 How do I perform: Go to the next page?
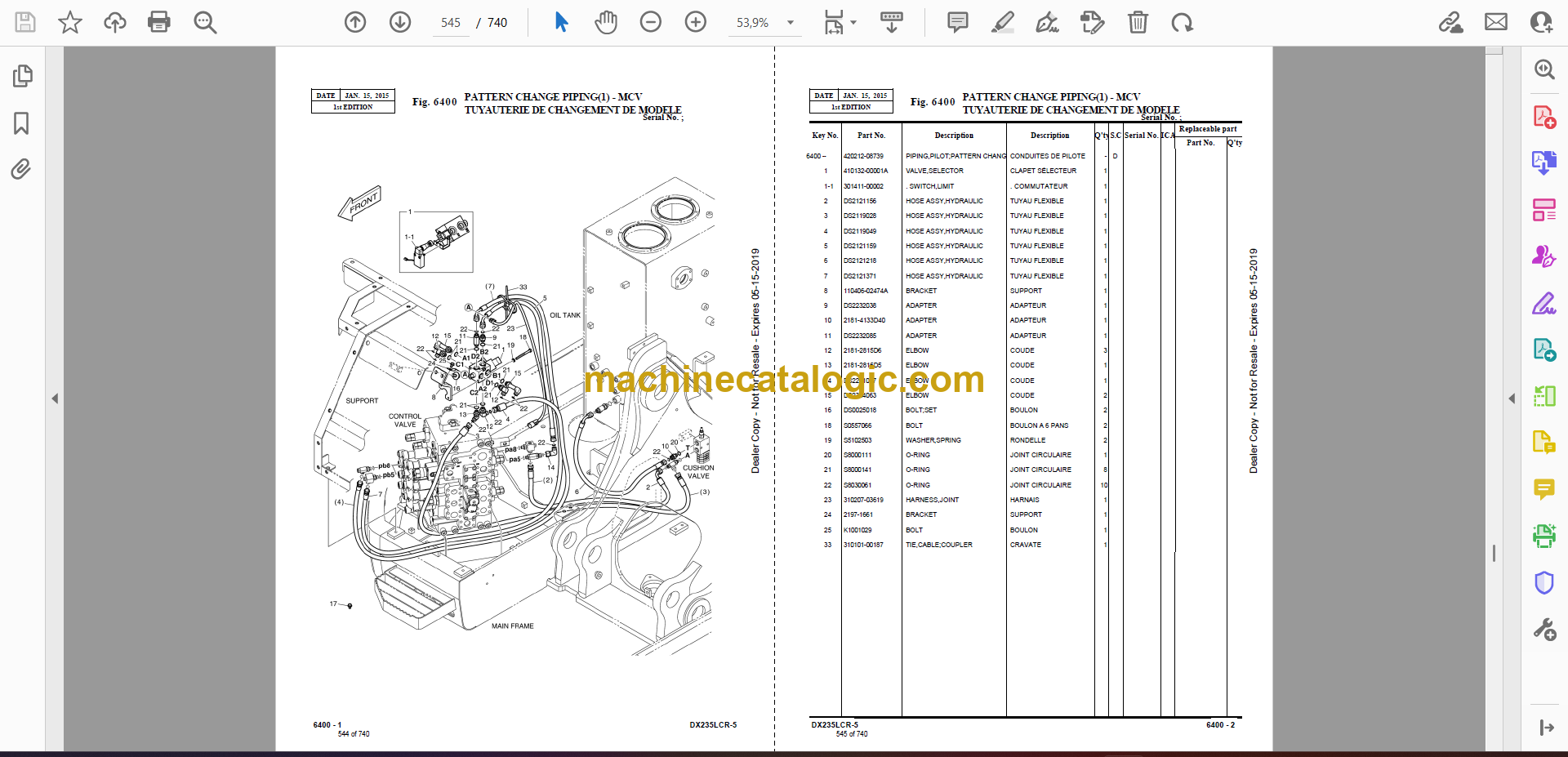(400, 22)
